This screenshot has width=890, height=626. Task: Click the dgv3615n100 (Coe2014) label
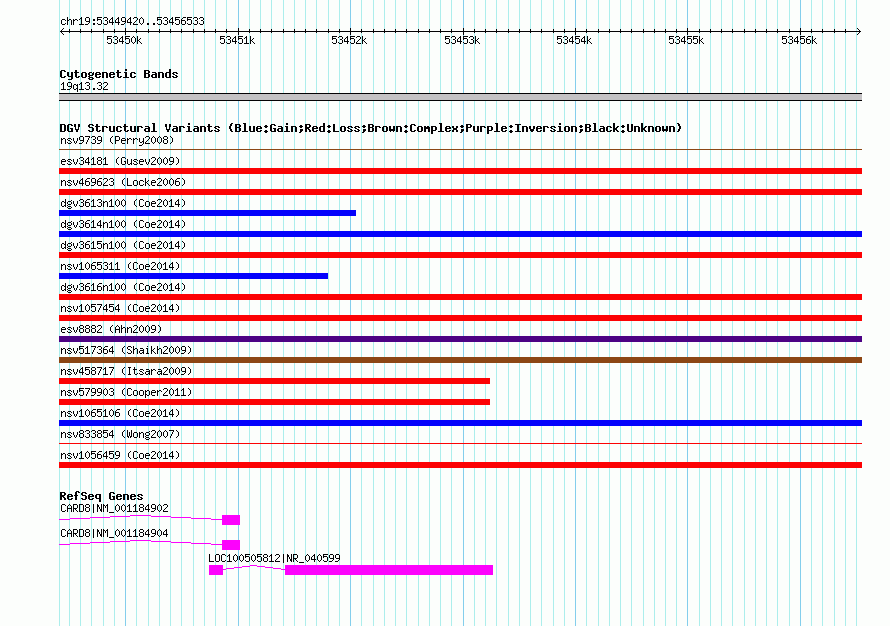pos(123,245)
